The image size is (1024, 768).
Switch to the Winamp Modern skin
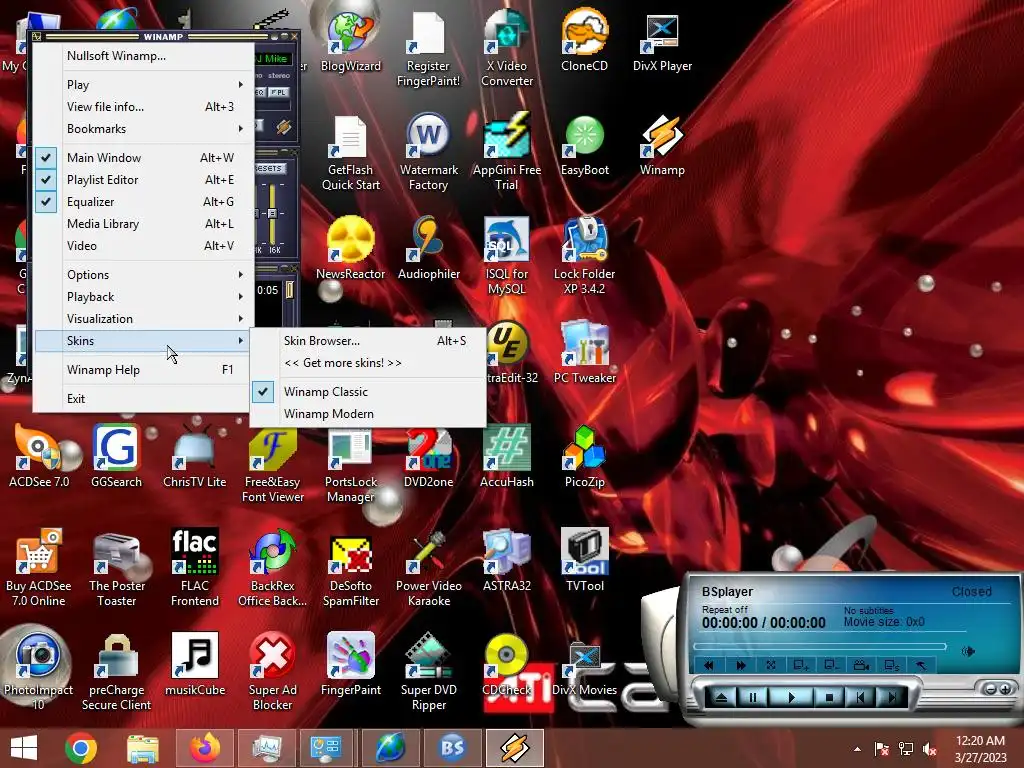click(368, 414)
